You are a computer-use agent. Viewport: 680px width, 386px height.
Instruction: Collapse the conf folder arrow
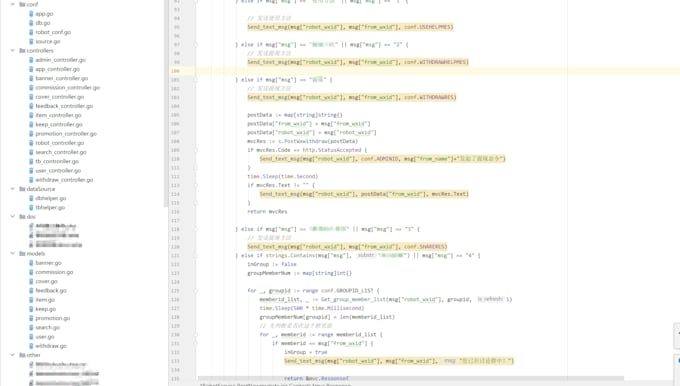tap(13, 4)
